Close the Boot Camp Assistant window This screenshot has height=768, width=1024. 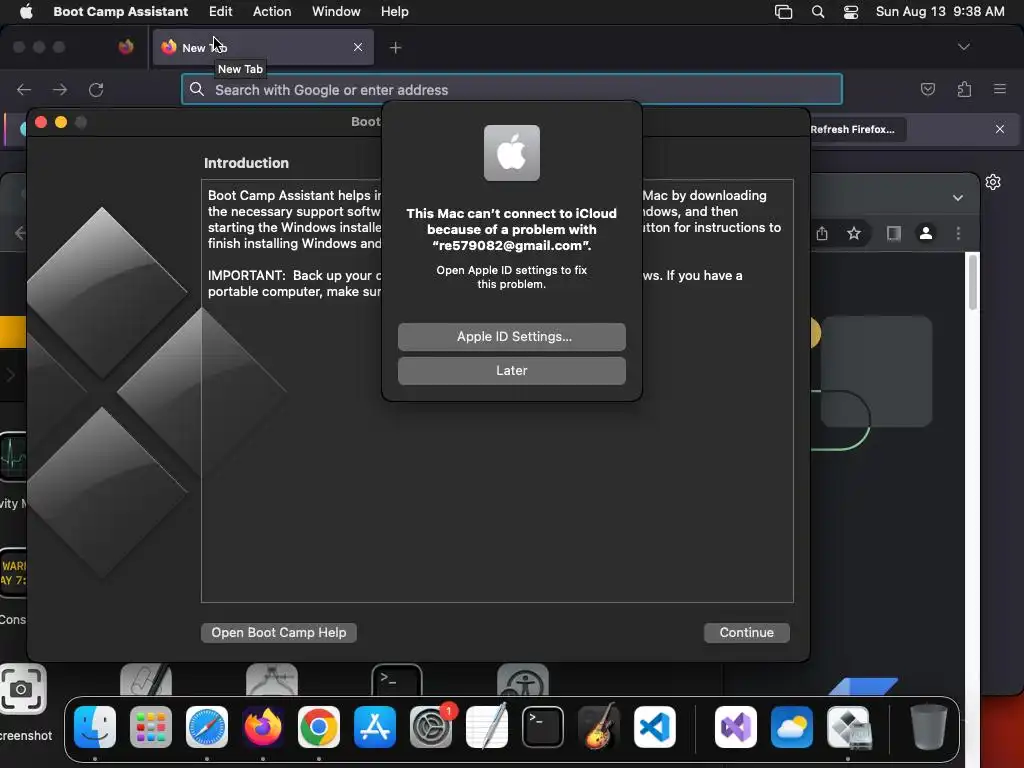click(40, 122)
